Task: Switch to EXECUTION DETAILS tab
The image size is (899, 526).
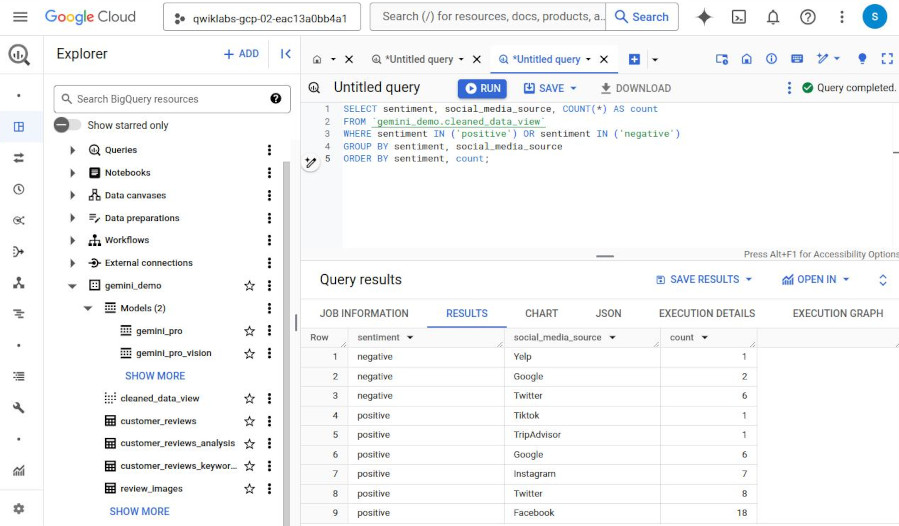Action: 707,313
